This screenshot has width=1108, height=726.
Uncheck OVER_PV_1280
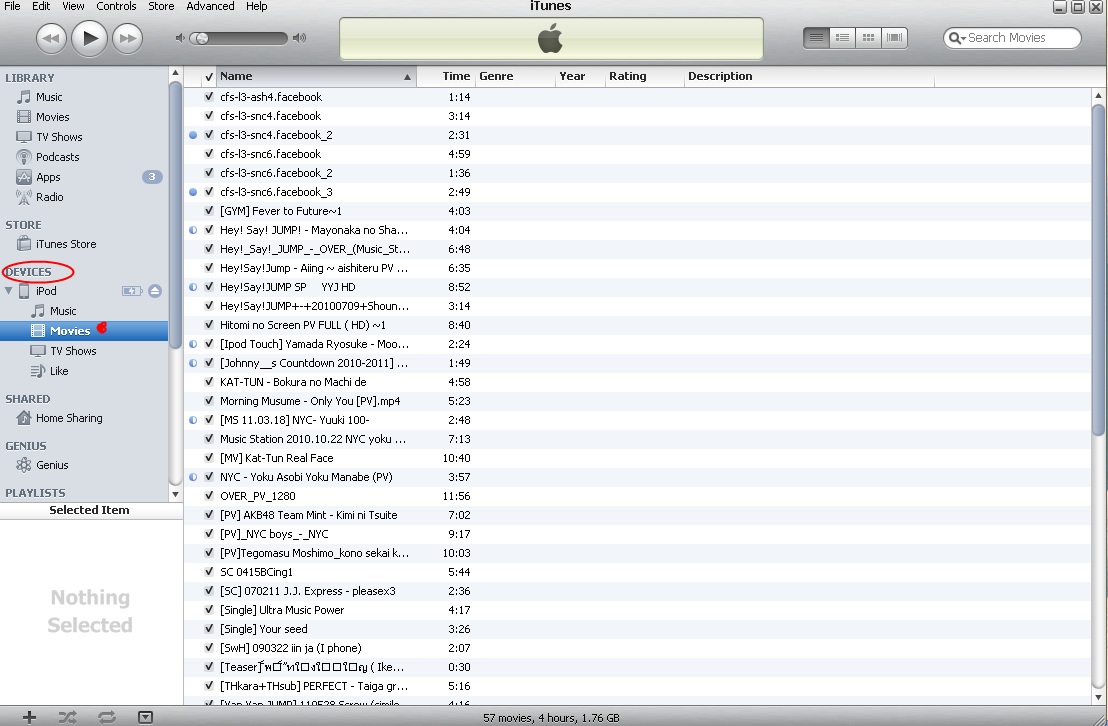209,496
